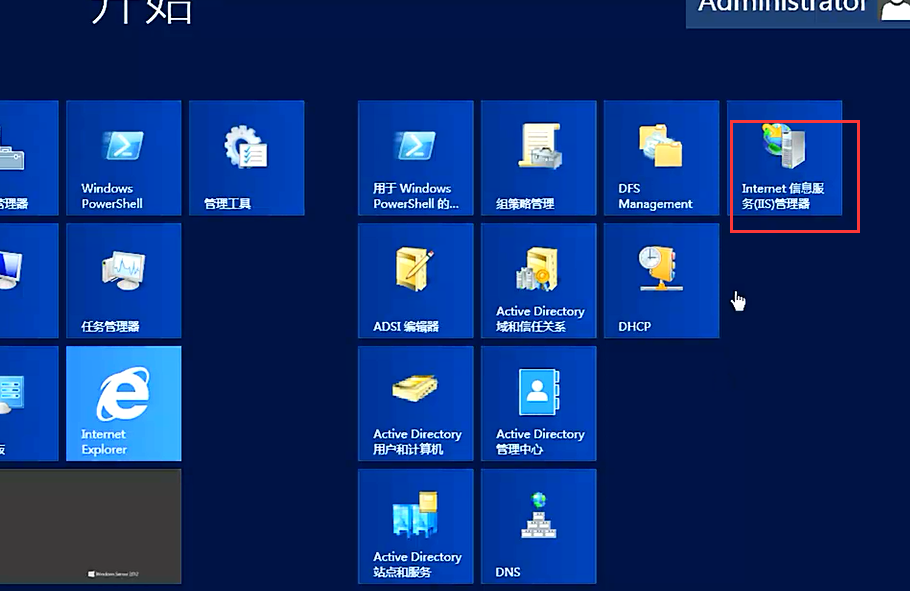This screenshot has height=591, width=910.
Task: Launch the DNS tile
Action: pos(539,527)
